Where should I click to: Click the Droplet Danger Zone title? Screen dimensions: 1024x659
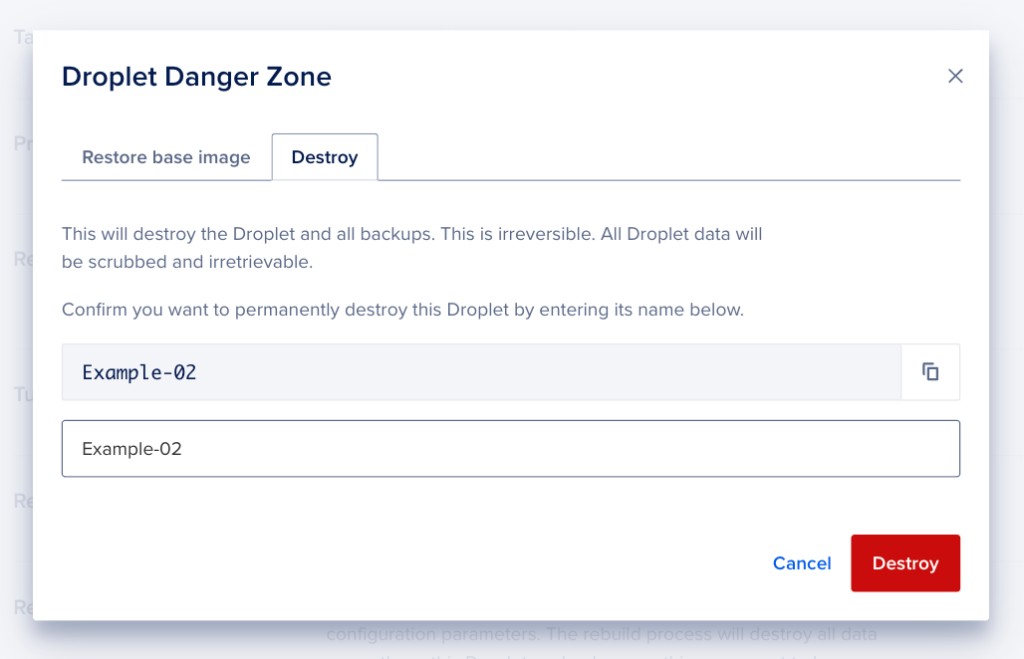tap(196, 76)
